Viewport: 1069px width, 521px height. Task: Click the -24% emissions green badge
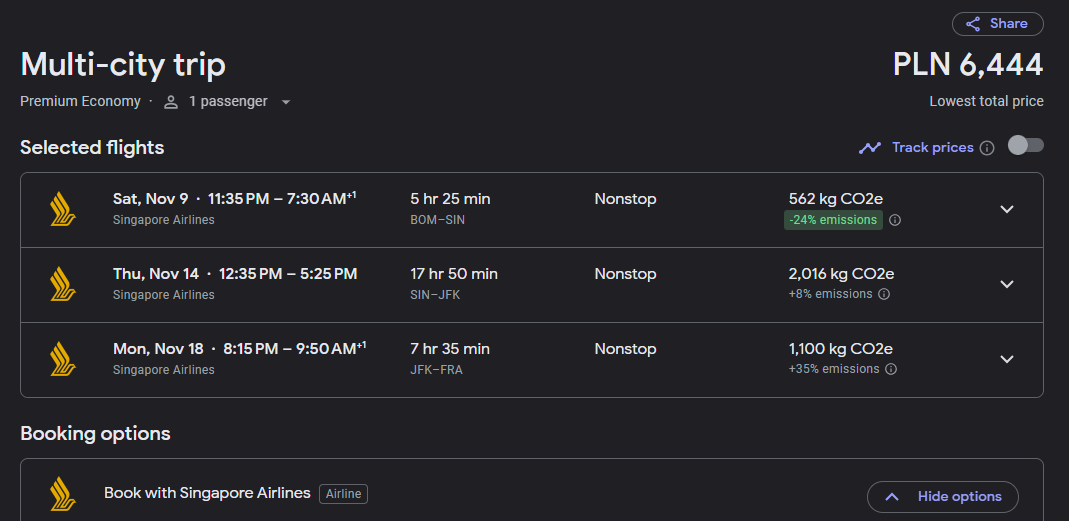(833, 220)
